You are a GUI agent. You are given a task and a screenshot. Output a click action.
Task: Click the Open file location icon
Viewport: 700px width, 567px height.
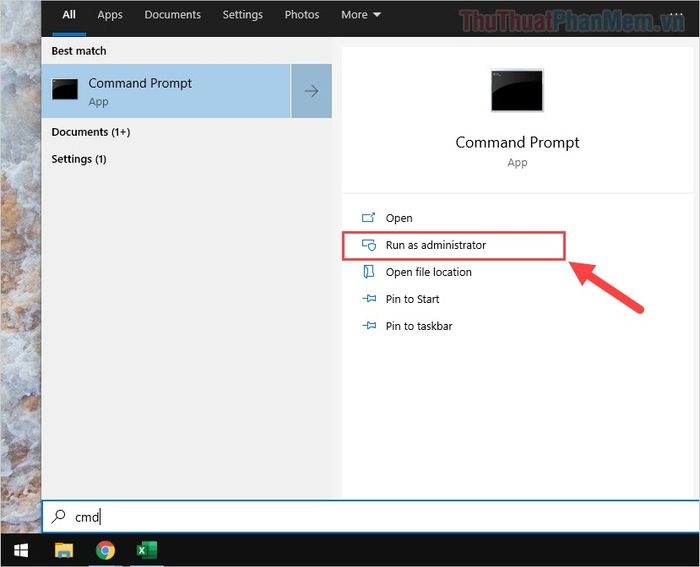(x=369, y=272)
